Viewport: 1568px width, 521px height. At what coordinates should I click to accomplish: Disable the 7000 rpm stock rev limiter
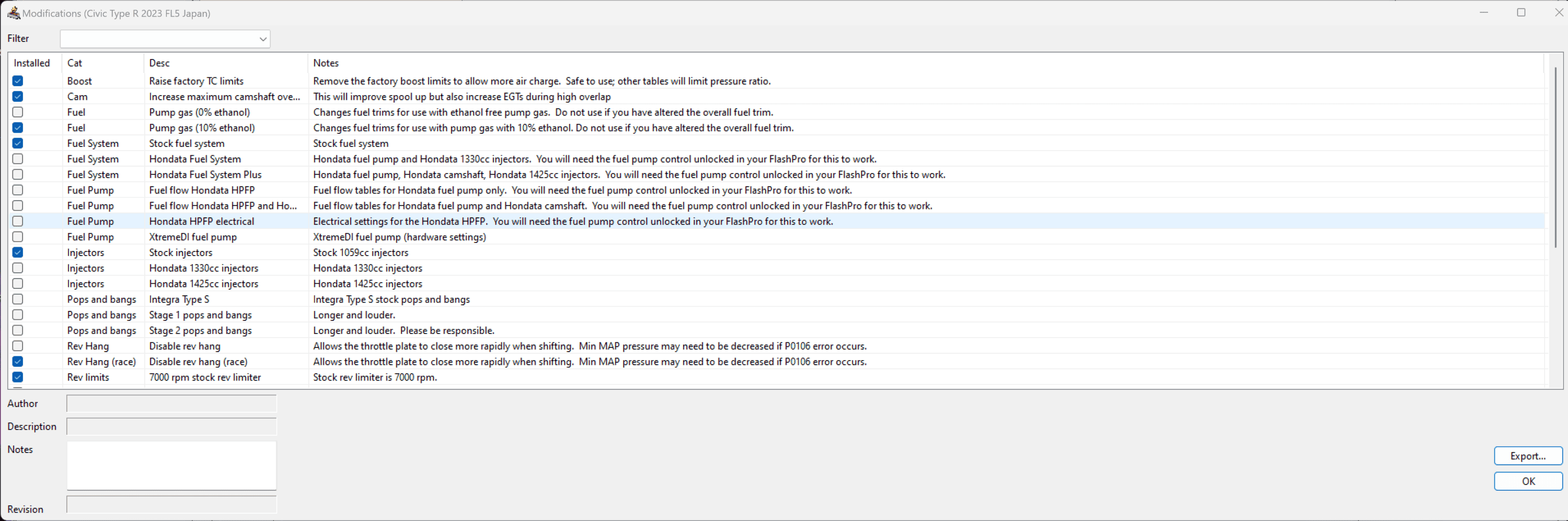(x=18, y=377)
